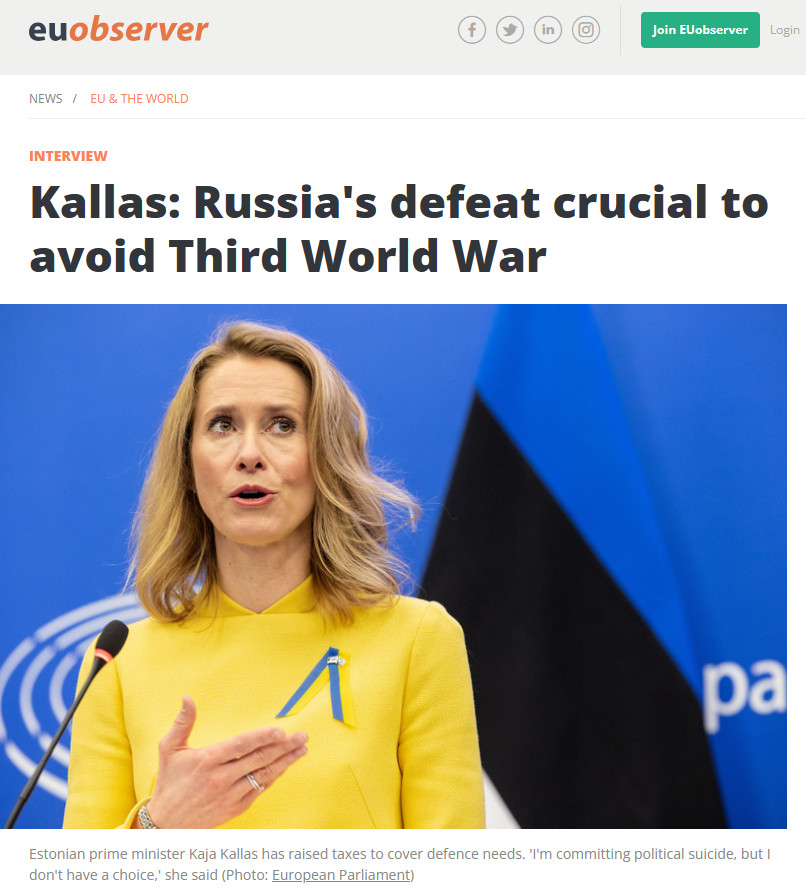Open EUobserver's Facebook page icon
806x890 pixels.
[472, 30]
